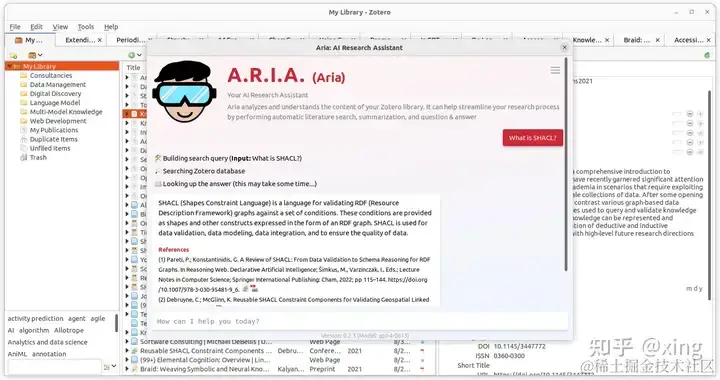Click the PDF icon after the first reference

point(253,289)
